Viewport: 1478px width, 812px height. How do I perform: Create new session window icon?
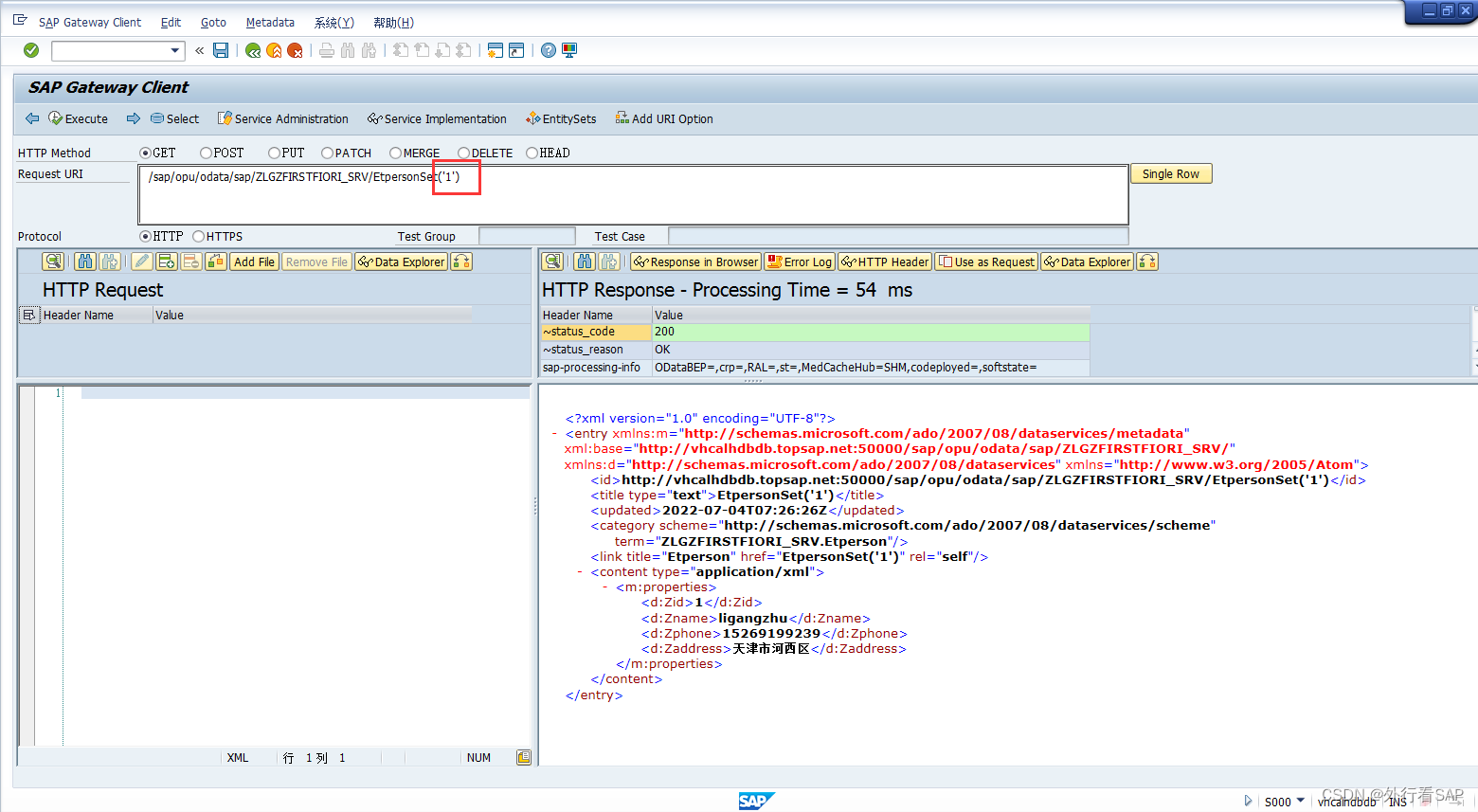click(x=495, y=50)
